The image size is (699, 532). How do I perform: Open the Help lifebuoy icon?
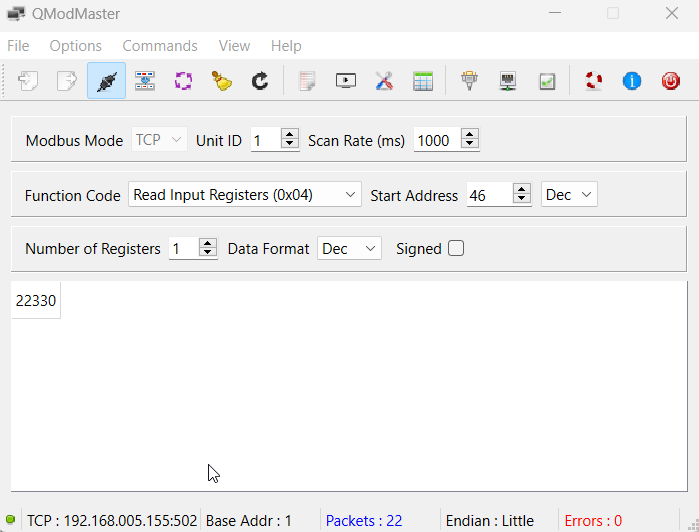593,81
